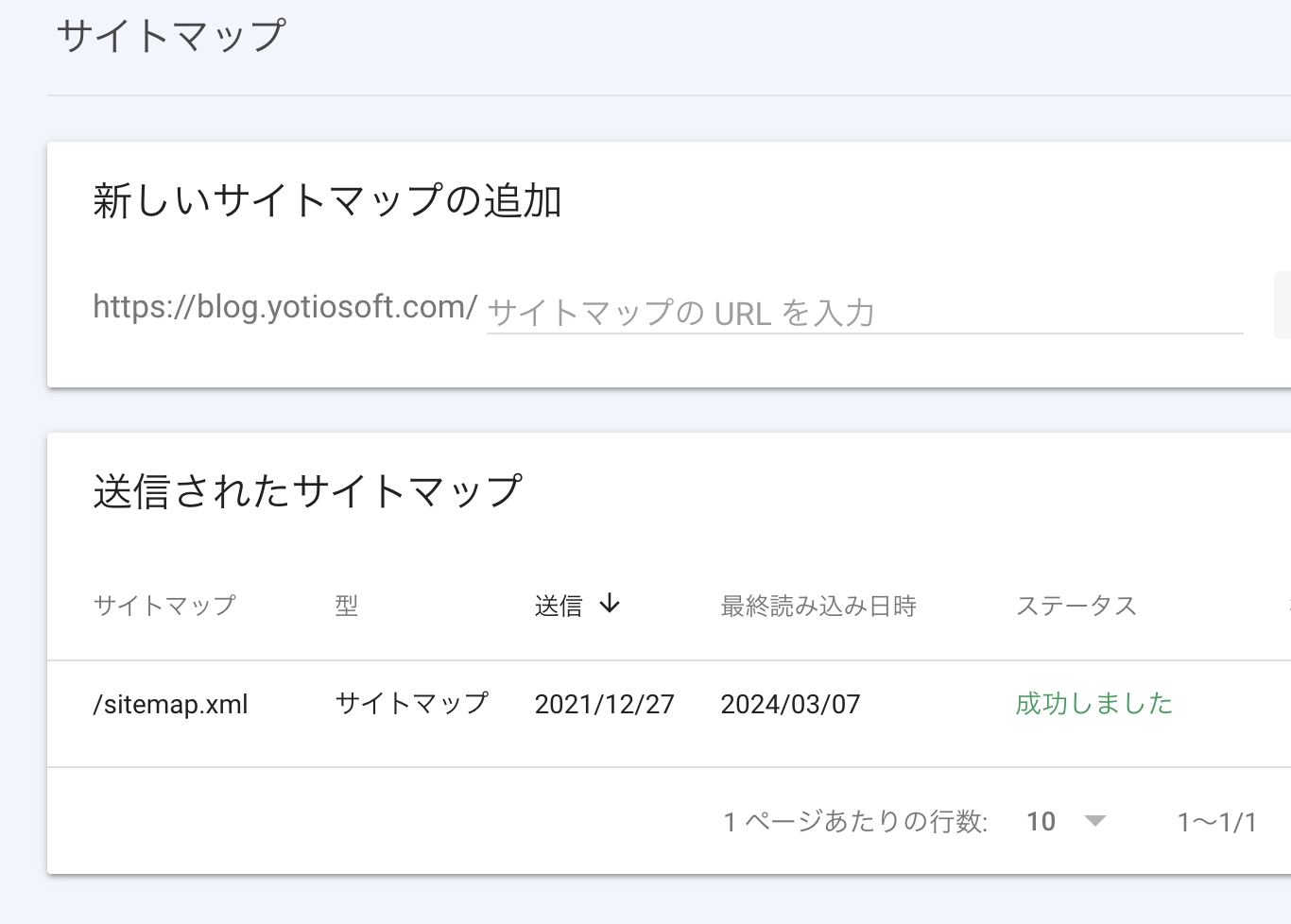Image resolution: width=1291 pixels, height=924 pixels.
Task: Click the last read date 2024/03/07
Action: (791, 705)
